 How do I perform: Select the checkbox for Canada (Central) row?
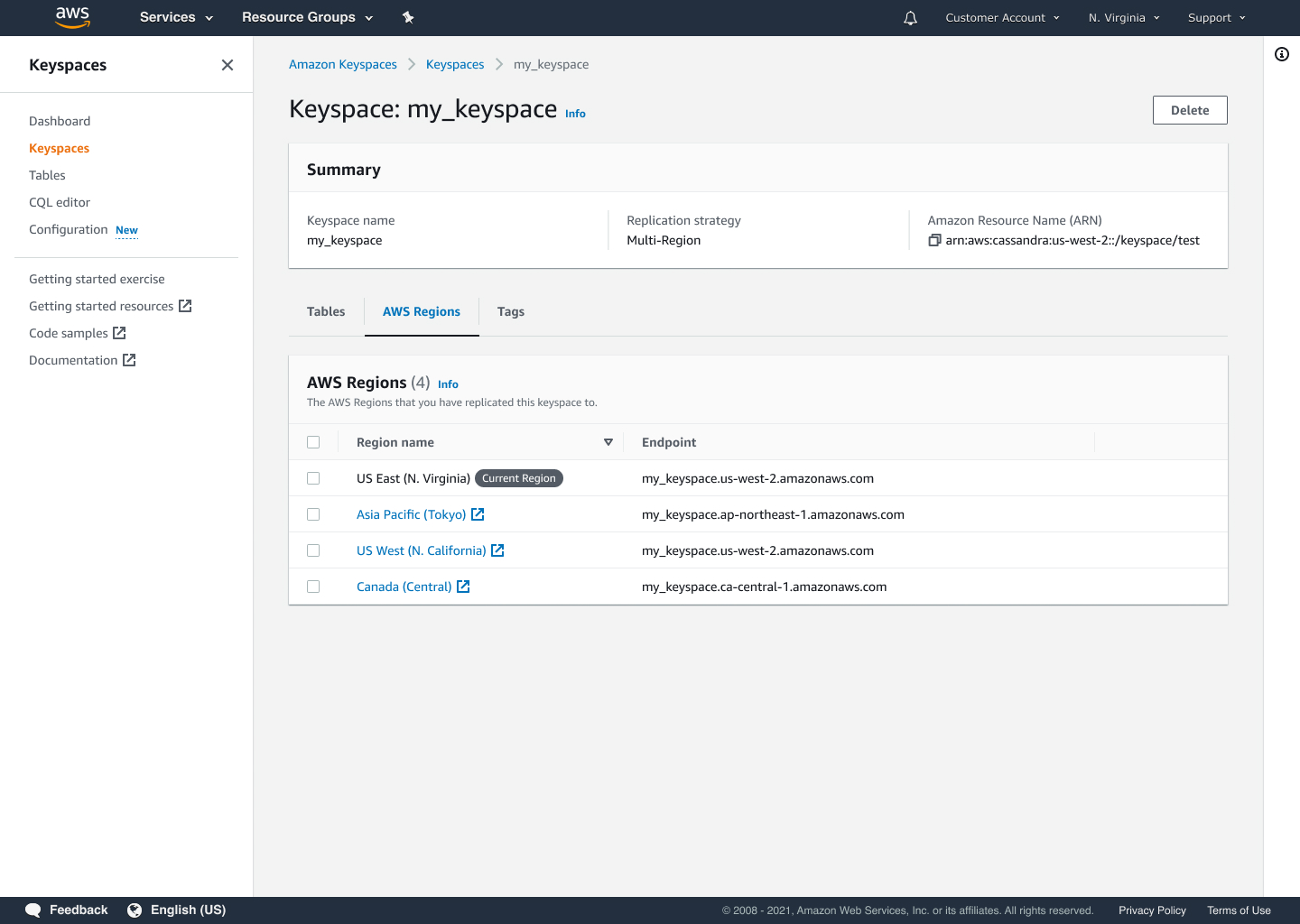point(313,586)
